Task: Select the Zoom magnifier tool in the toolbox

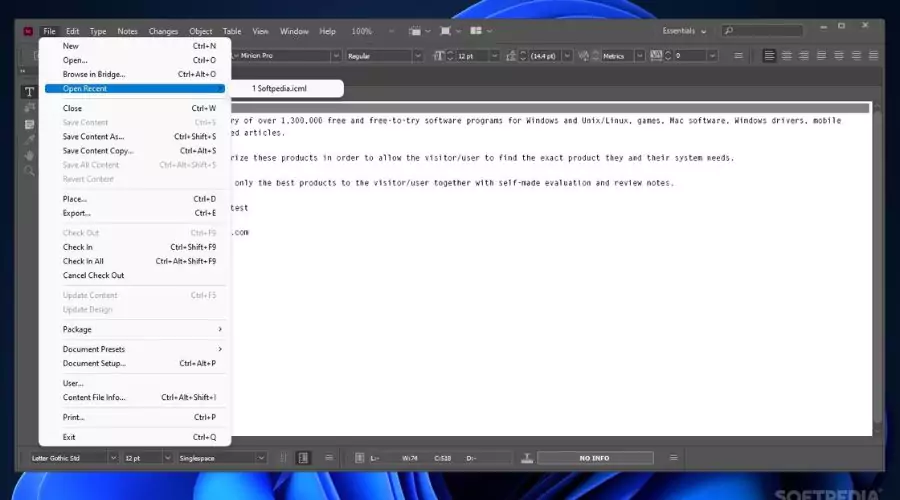Action: pos(29,171)
